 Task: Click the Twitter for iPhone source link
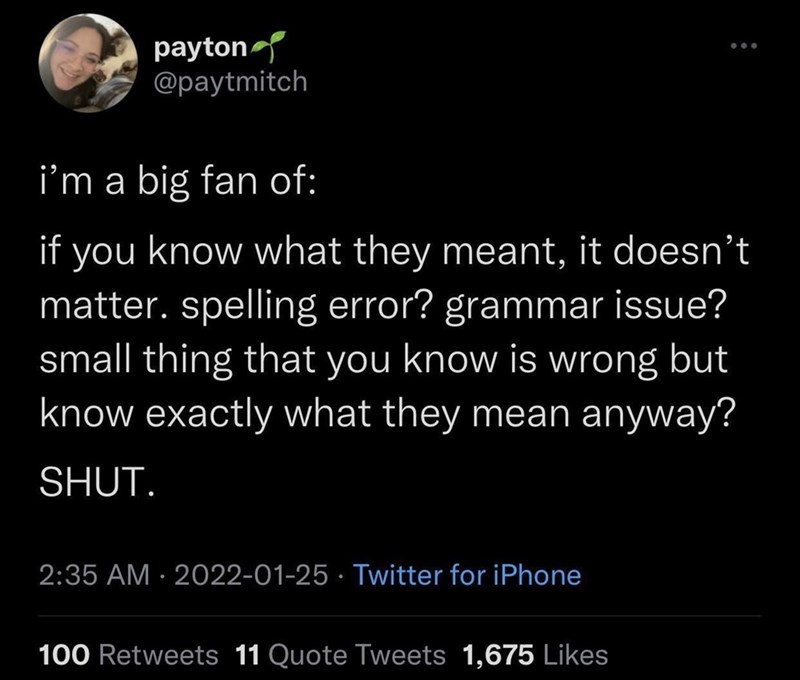(x=467, y=575)
